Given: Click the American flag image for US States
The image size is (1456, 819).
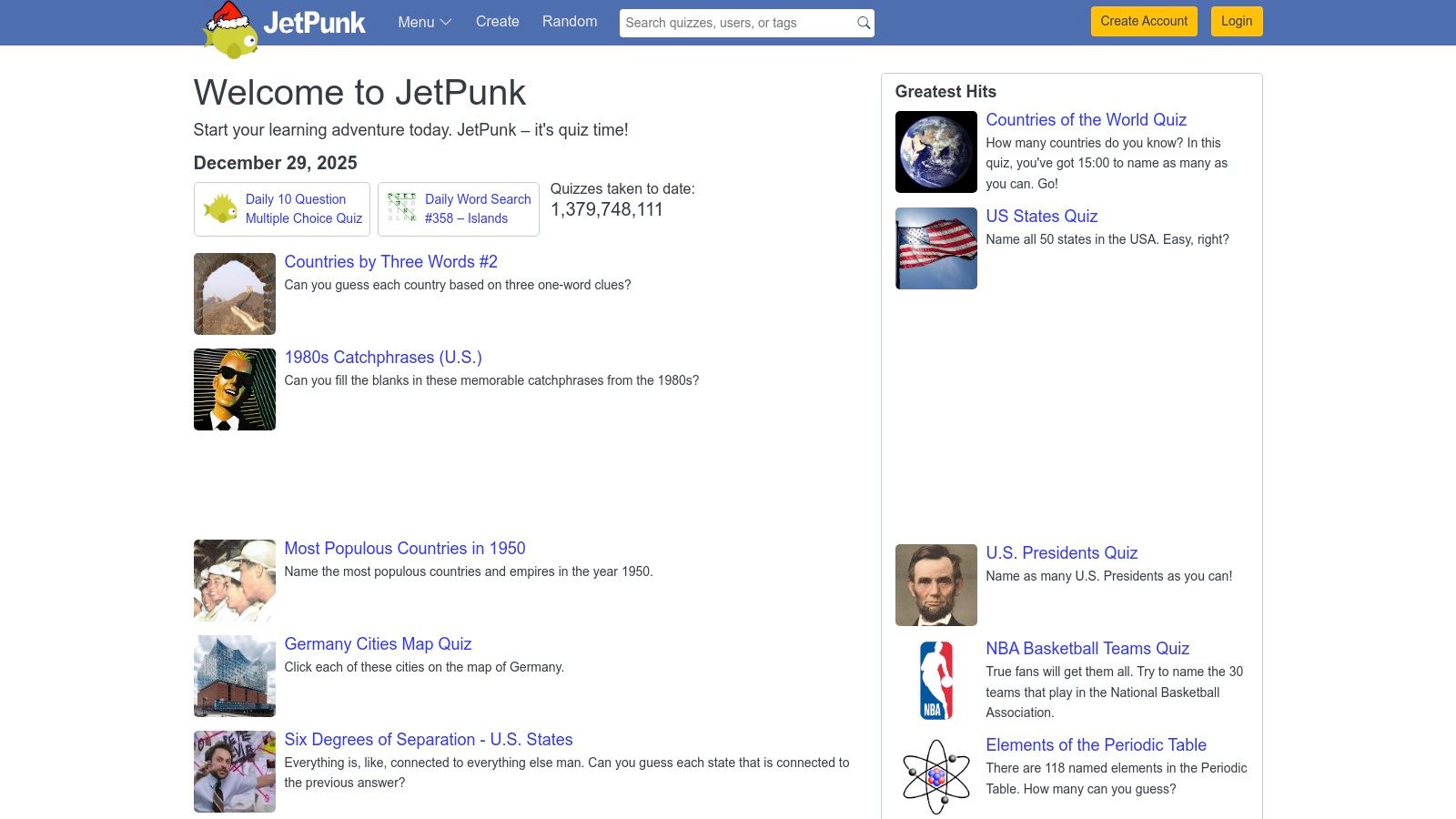Looking at the screenshot, I should (935, 248).
